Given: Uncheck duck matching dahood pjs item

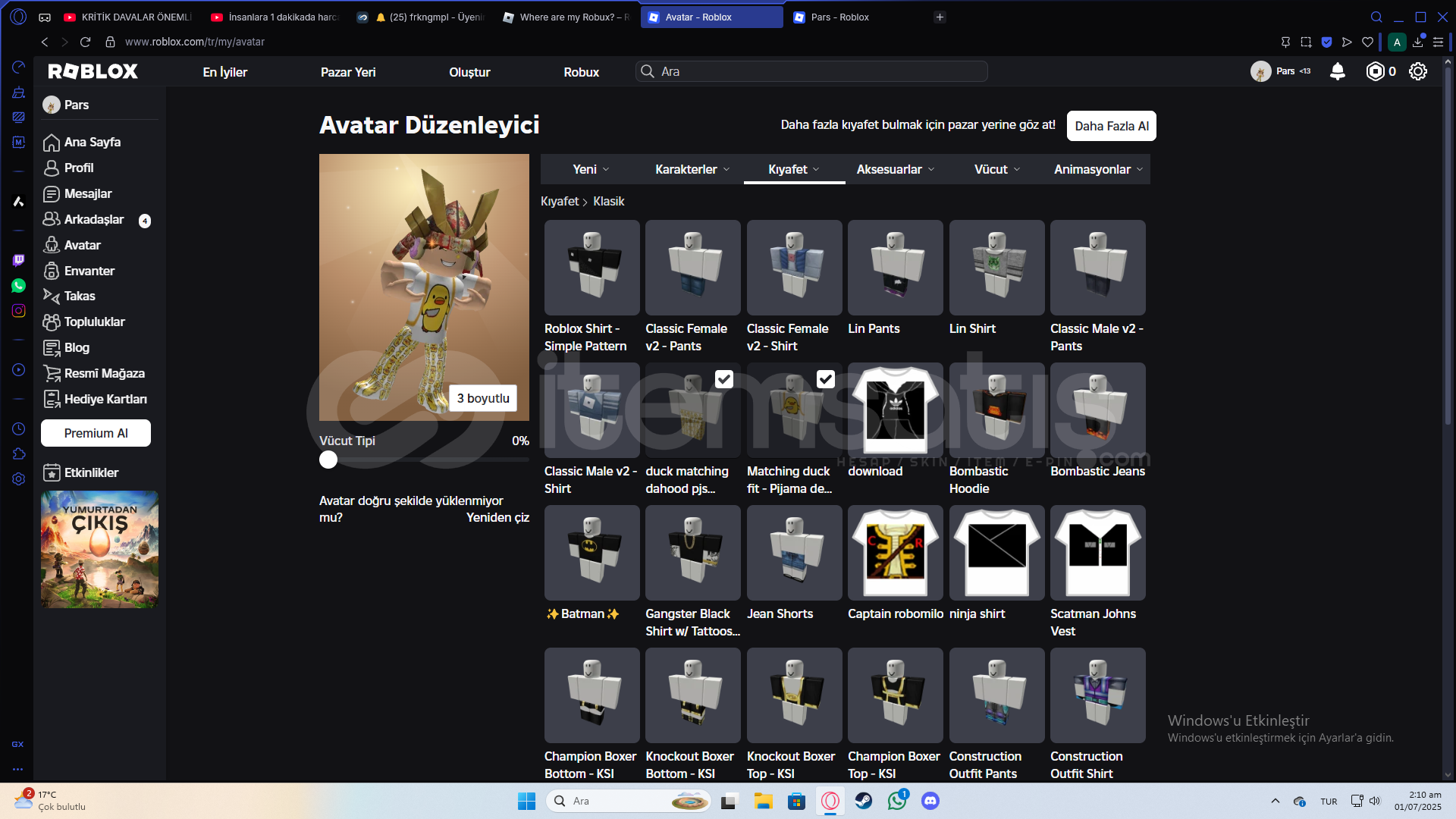Looking at the screenshot, I should click(724, 379).
